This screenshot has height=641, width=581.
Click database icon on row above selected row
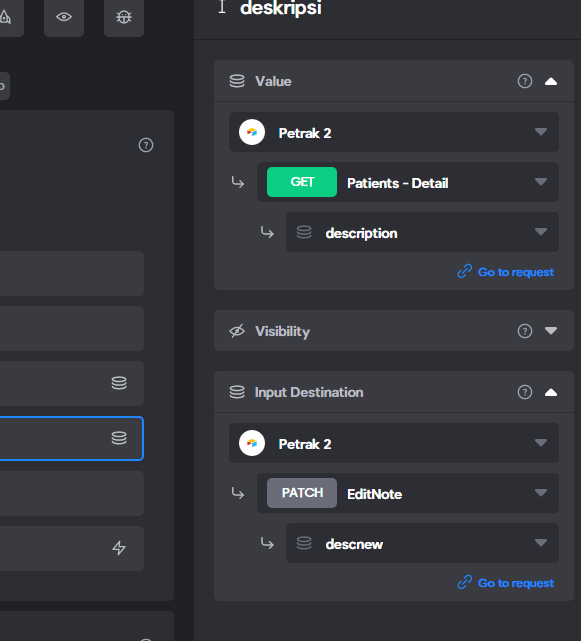pyautogui.click(x=119, y=383)
